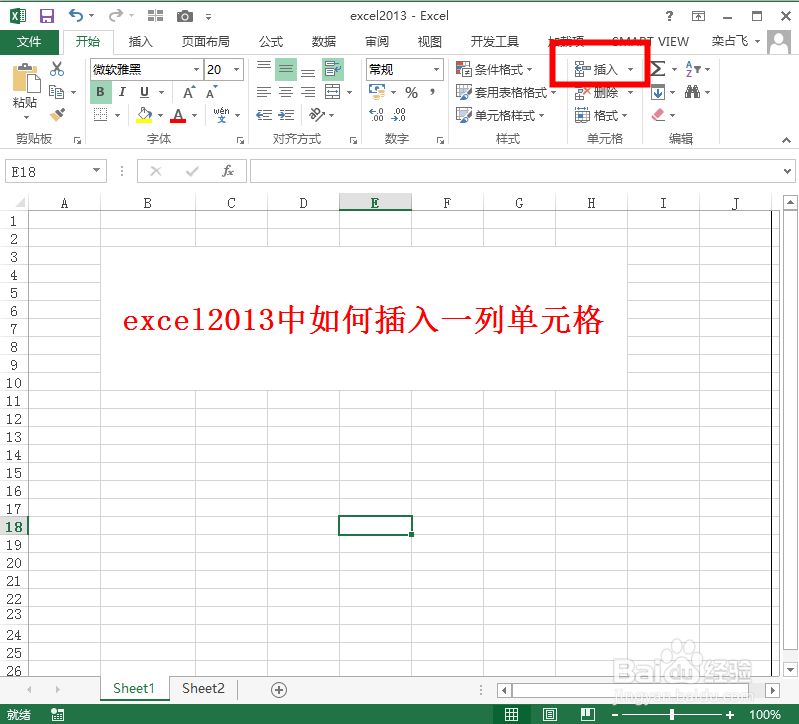
Task: Center text horizontally
Action: pyautogui.click(x=286, y=92)
